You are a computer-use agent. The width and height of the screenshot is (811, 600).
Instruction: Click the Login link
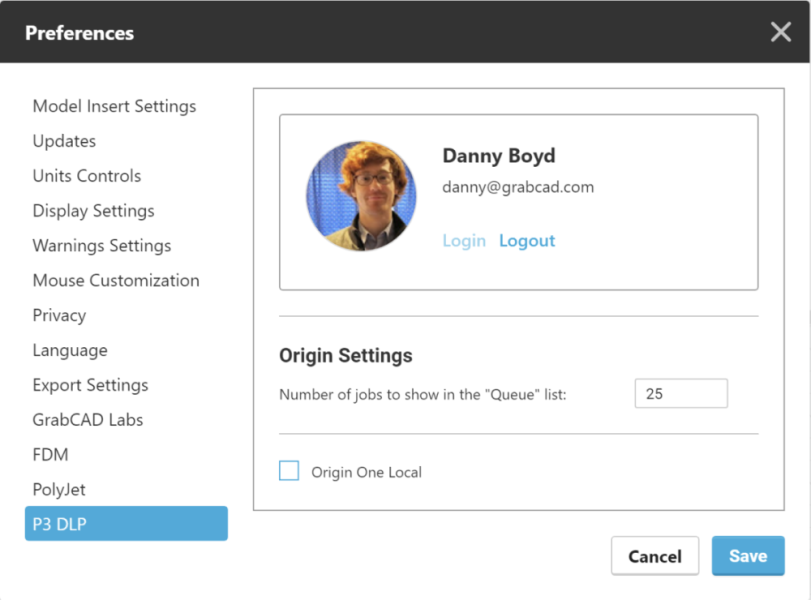tap(464, 241)
